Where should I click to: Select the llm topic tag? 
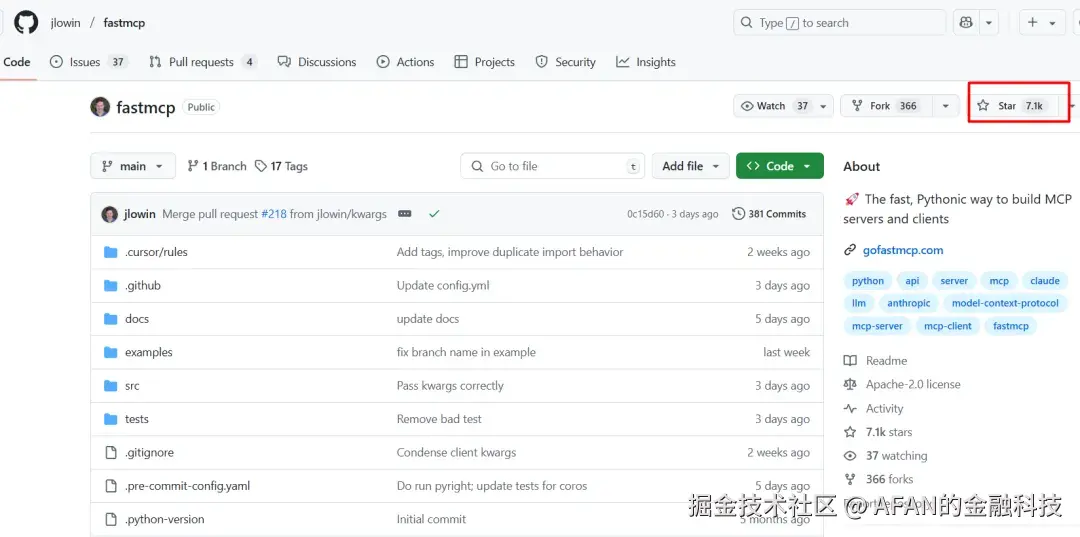pos(859,303)
